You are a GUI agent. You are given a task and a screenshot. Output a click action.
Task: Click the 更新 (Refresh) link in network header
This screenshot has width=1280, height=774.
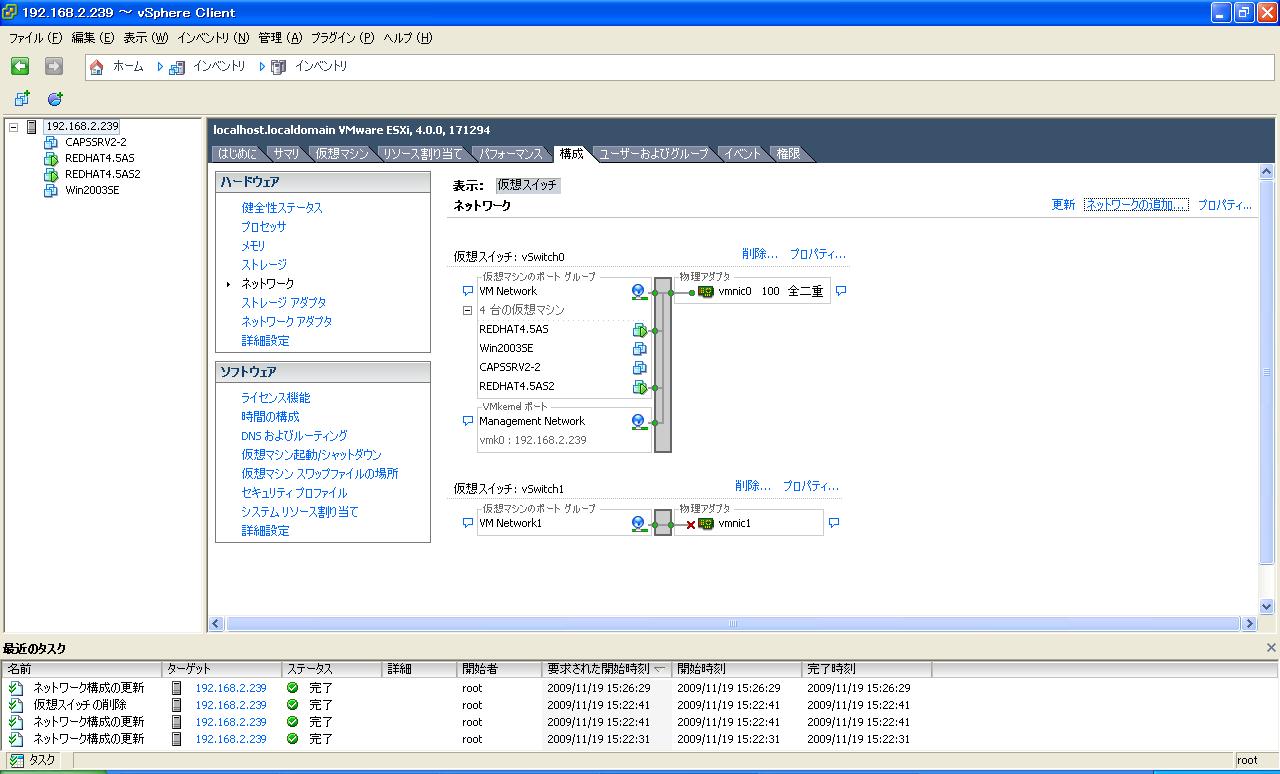coord(1064,205)
